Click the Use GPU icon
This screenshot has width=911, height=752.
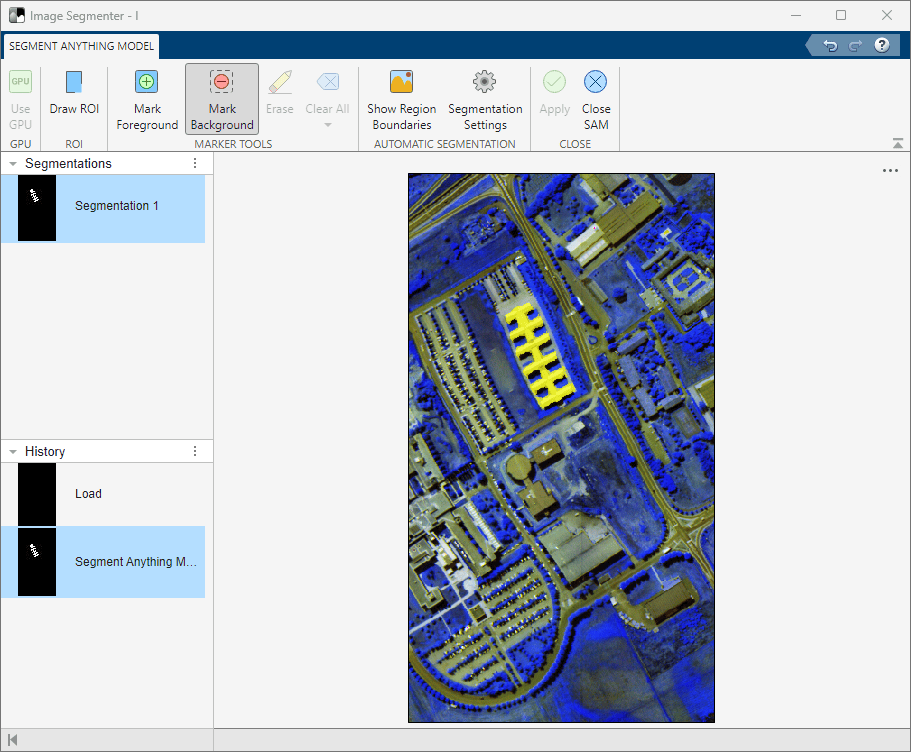tap(20, 82)
